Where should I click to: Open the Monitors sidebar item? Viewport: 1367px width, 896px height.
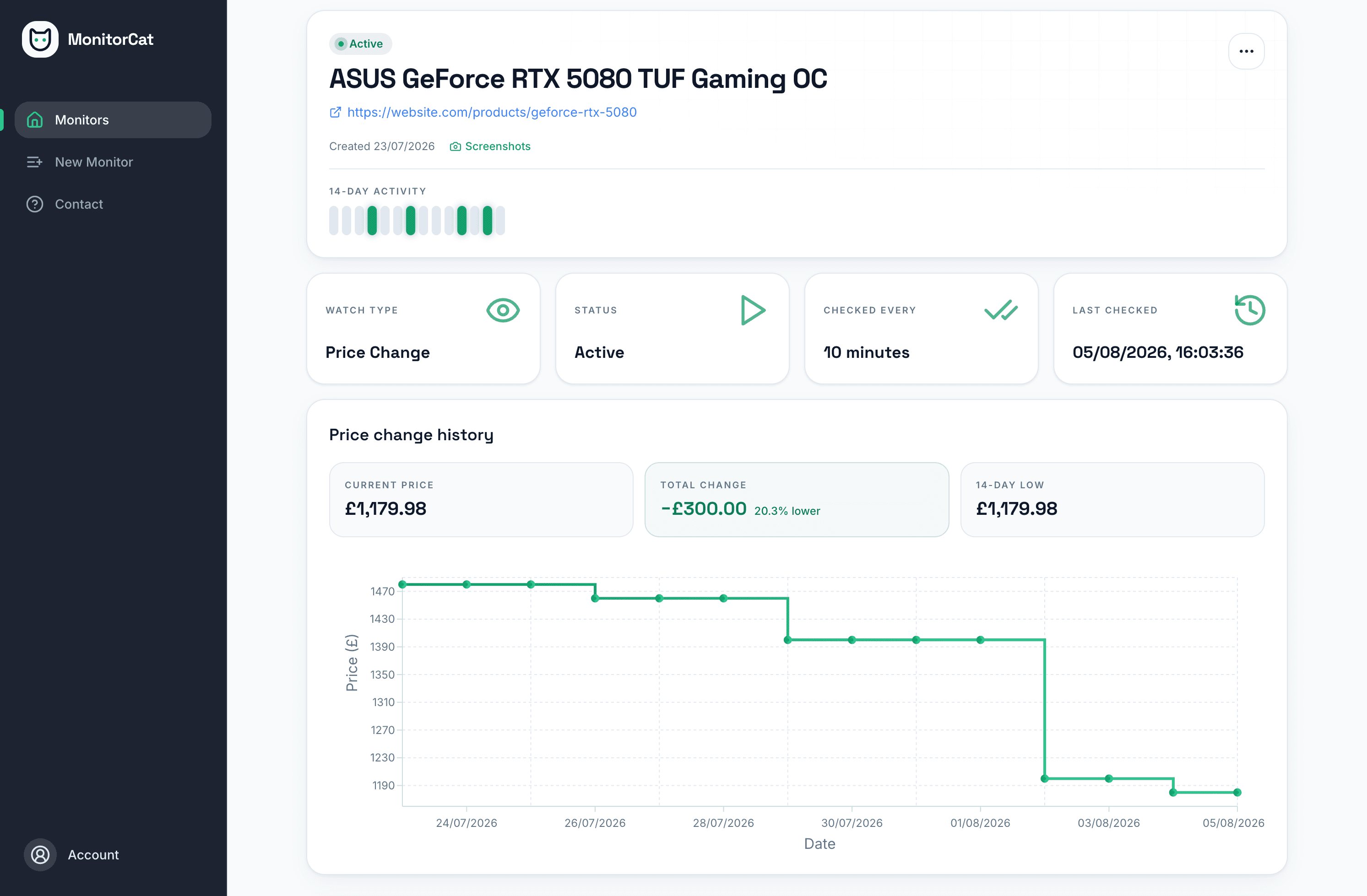click(x=113, y=120)
